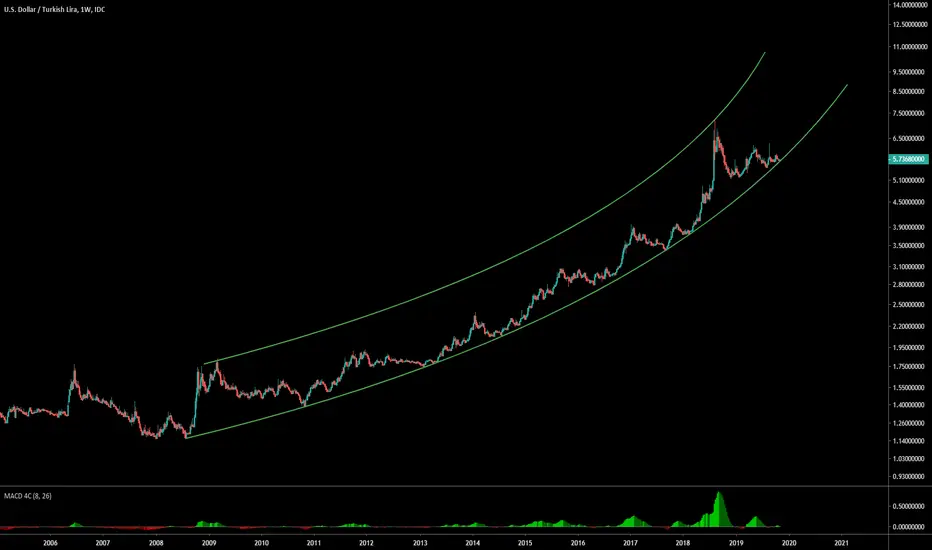Click the 2010 label on time axis
Viewport: 932px width, 550px height.
[262, 543]
